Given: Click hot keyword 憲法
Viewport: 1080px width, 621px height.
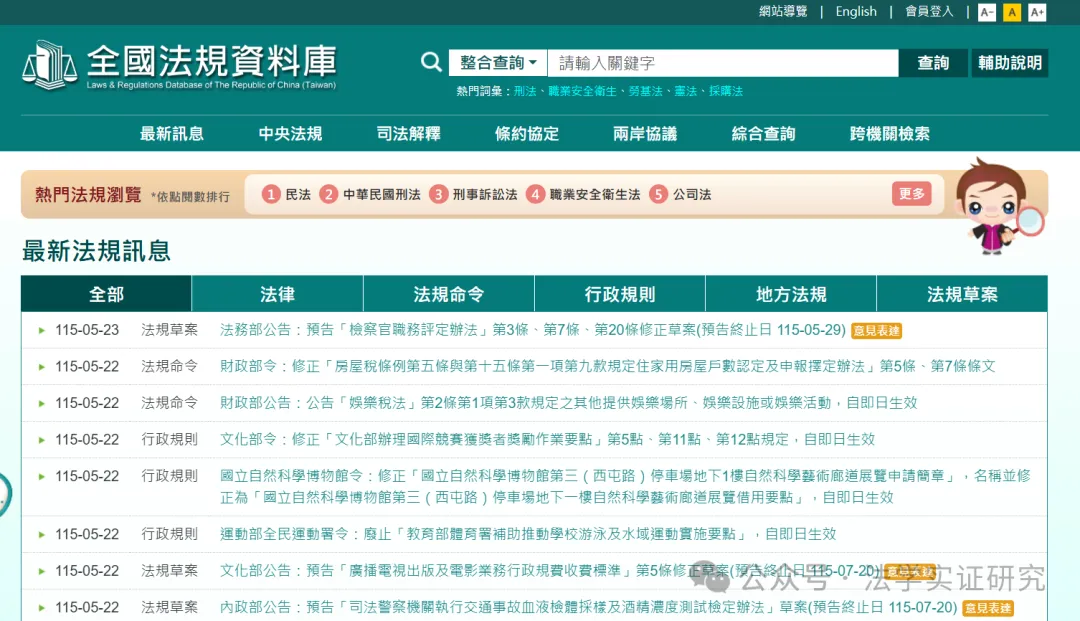Looking at the screenshot, I should [x=685, y=91].
